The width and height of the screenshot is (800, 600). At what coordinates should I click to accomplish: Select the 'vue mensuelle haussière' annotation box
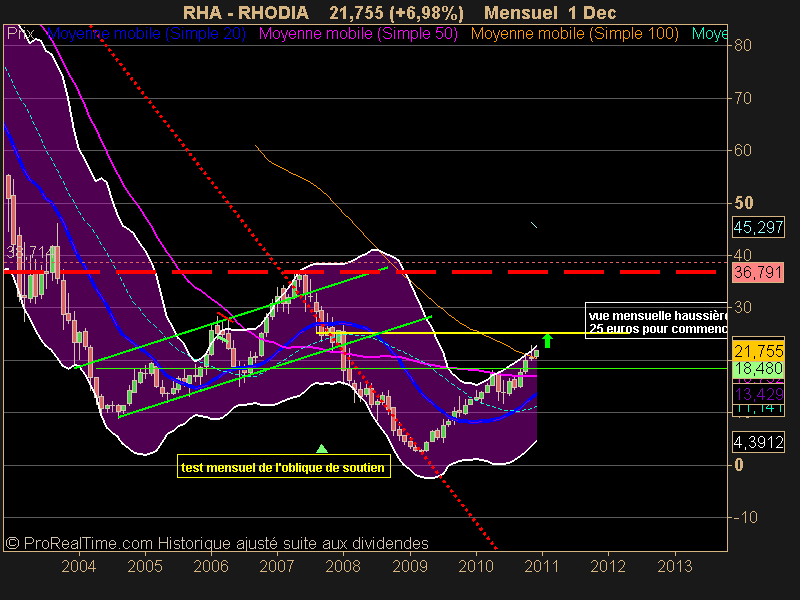tap(656, 321)
